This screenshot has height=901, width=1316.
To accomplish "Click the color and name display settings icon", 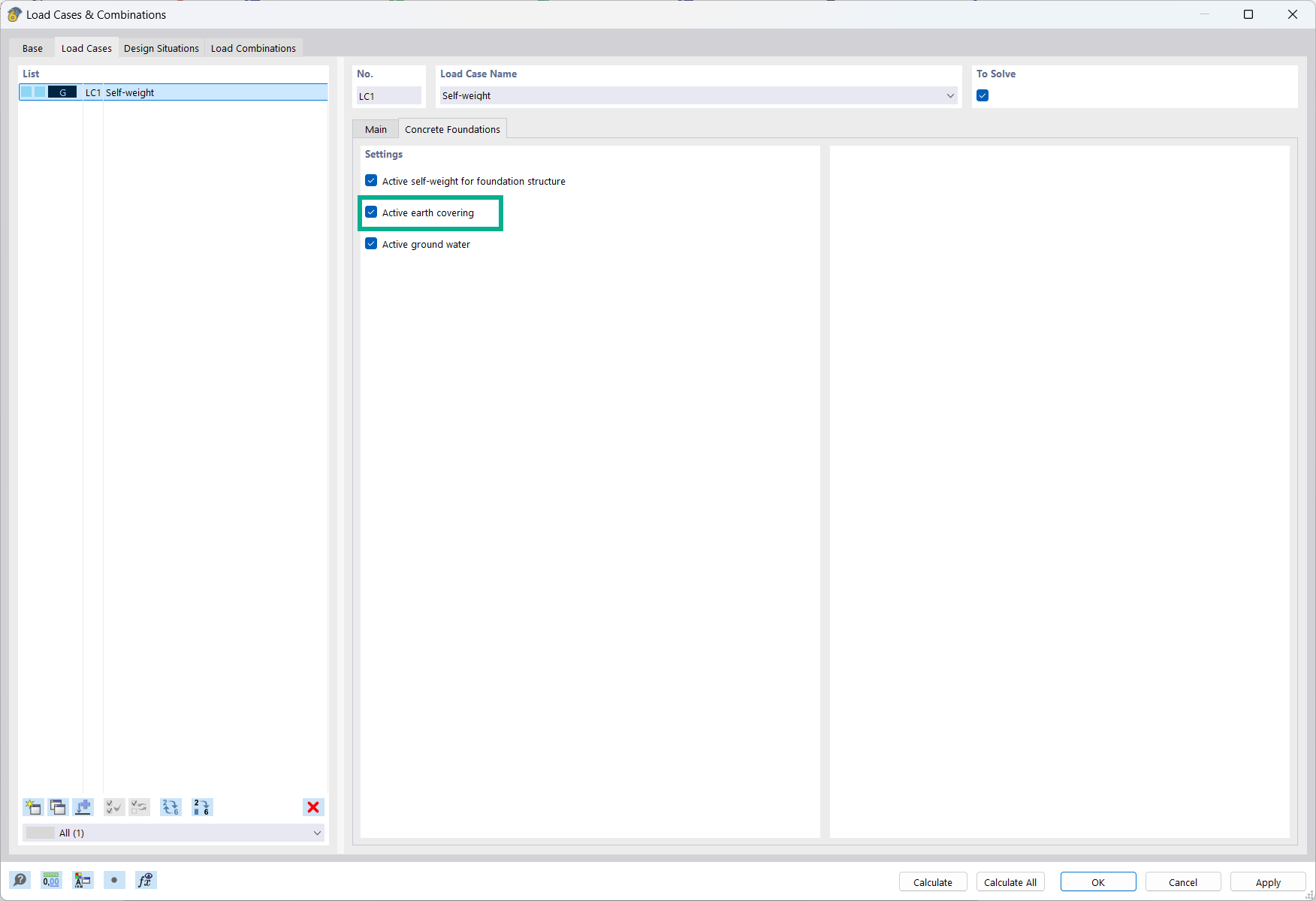I will [x=83, y=880].
